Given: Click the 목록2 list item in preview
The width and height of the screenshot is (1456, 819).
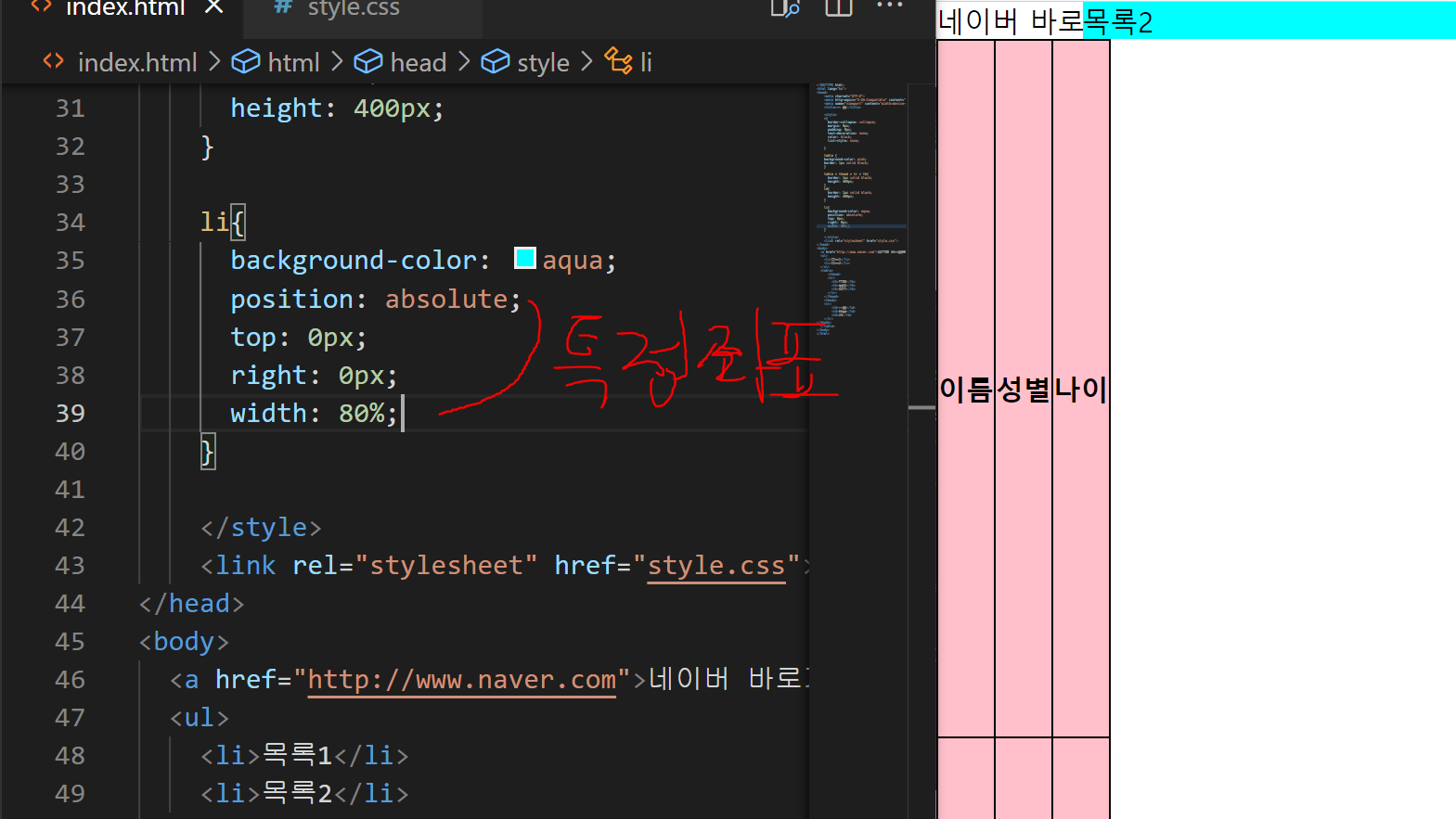Looking at the screenshot, I should pos(1269,20).
